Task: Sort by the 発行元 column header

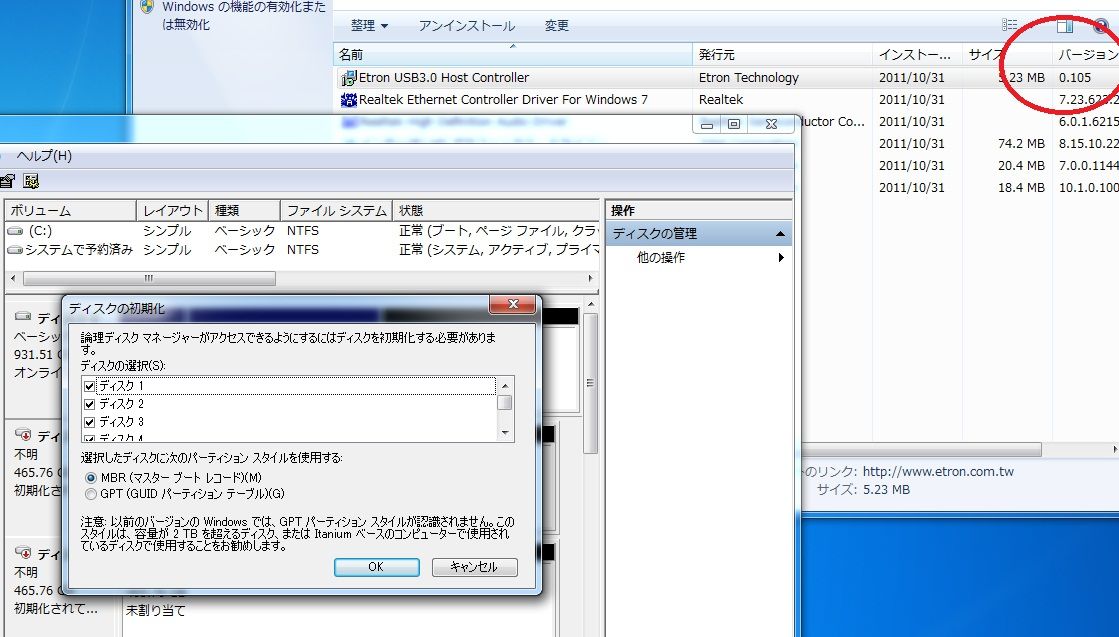Action: 782,54
